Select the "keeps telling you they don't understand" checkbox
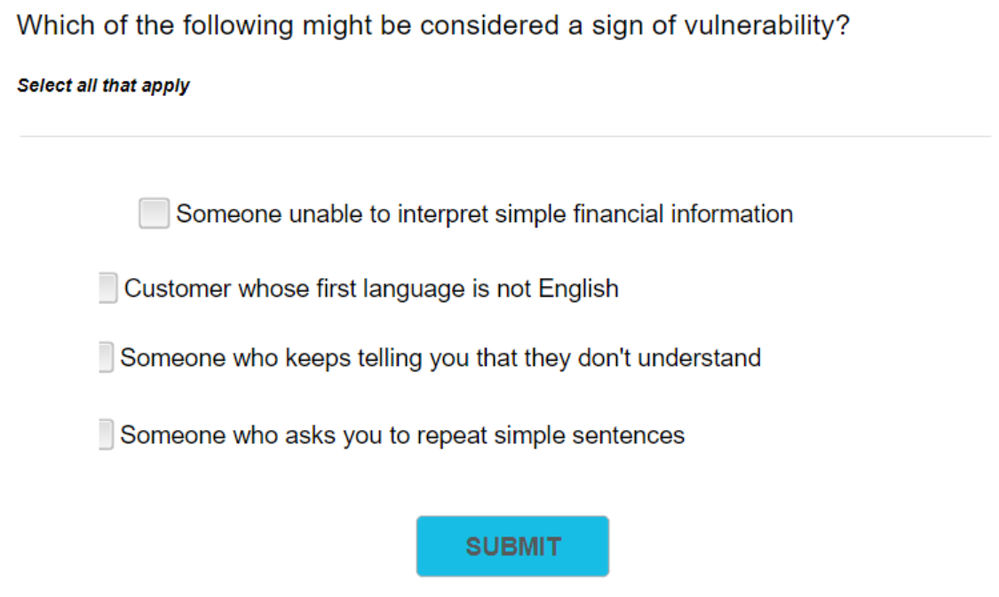This screenshot has width=999, height=597. tap(106, 357)
